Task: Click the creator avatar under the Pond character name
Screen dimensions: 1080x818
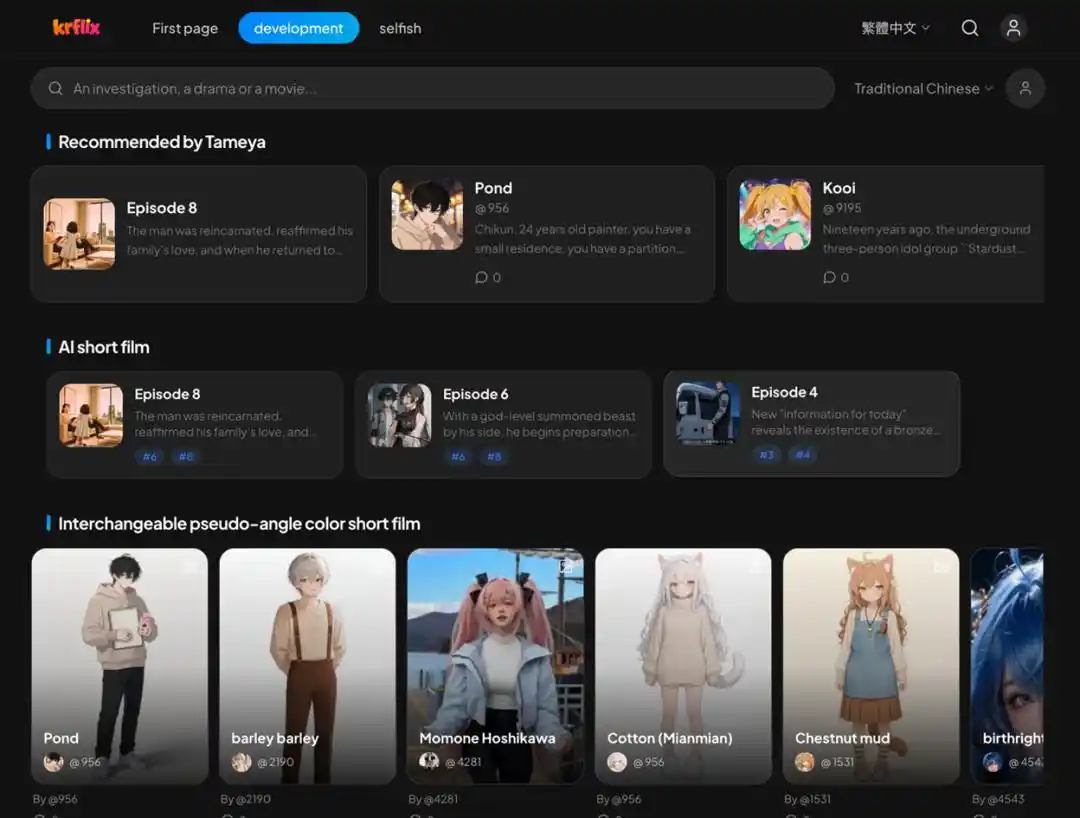Action: pos(54,762)
